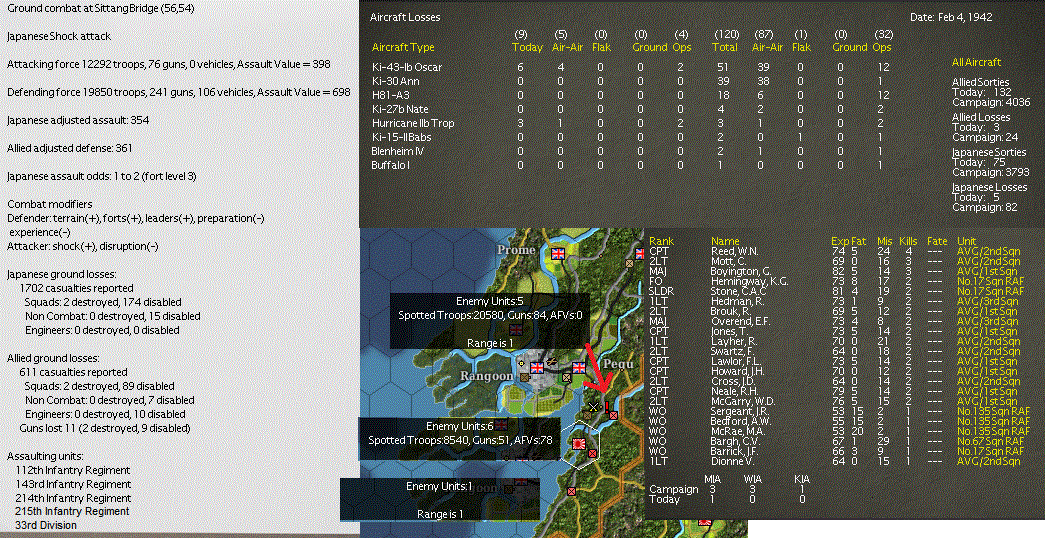Select the Ki-15-II Babs row
Screen dimensions: 1045x538
(633, 137)
